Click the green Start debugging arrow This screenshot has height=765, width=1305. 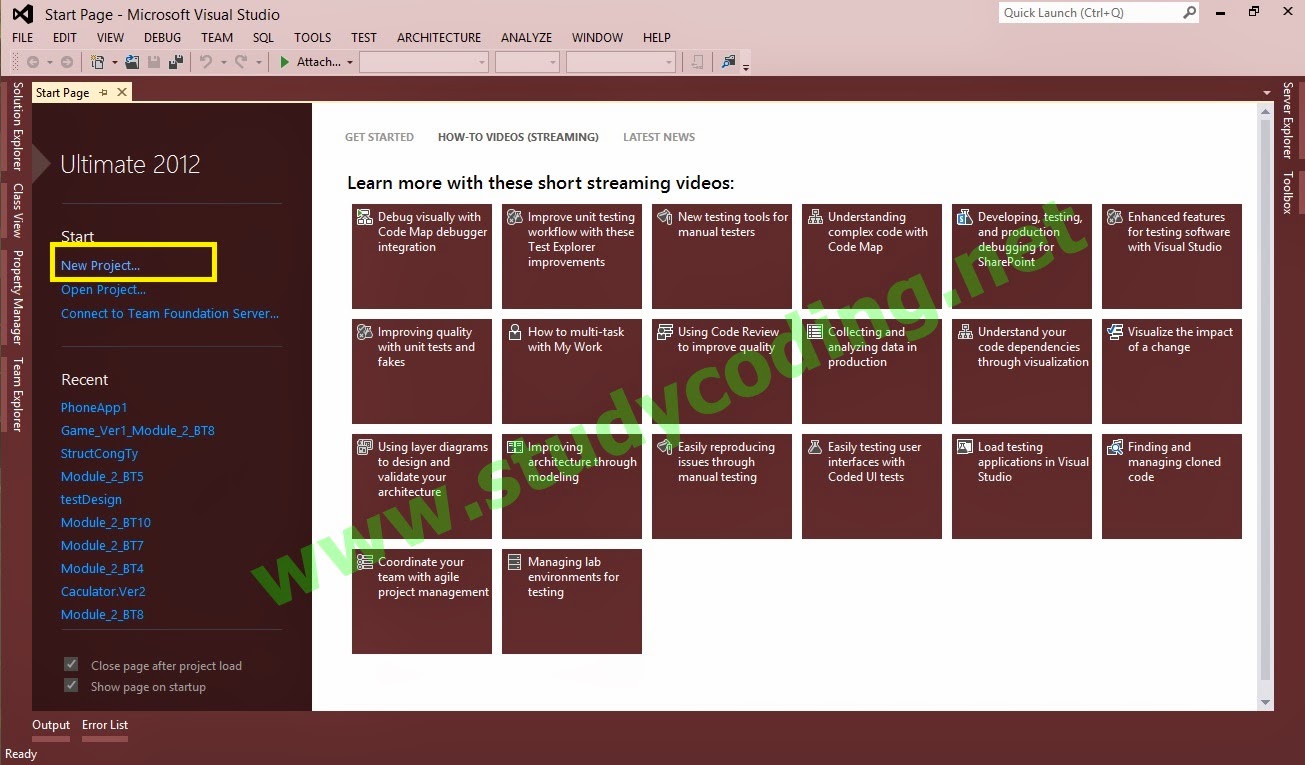pyautogui.click(x=284, y=62)
